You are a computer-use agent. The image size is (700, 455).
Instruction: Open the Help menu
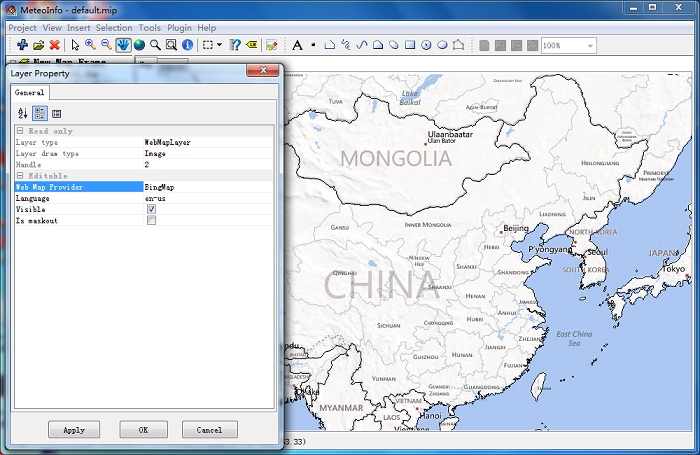click(x=207, y=28)
